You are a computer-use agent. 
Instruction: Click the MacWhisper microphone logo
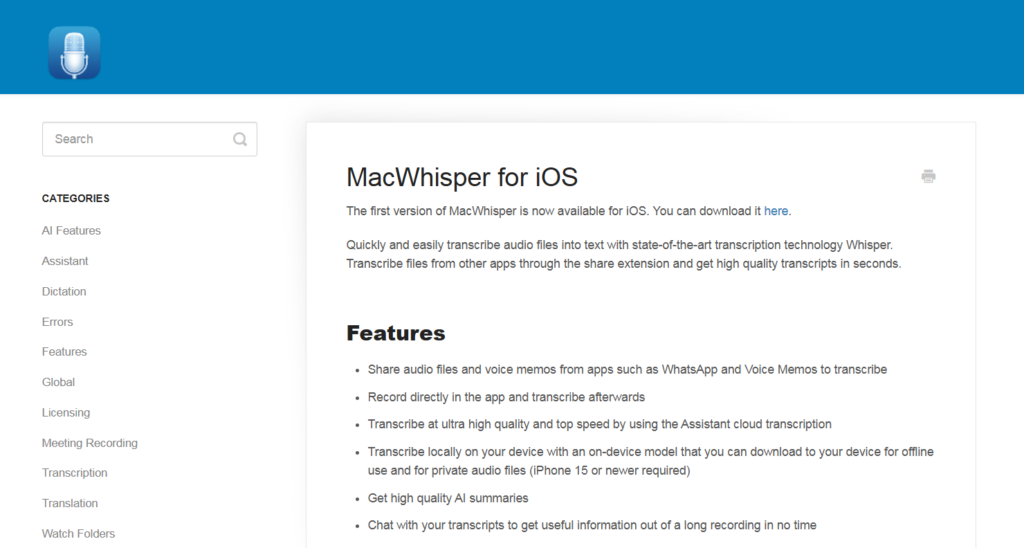click(74, 53)
